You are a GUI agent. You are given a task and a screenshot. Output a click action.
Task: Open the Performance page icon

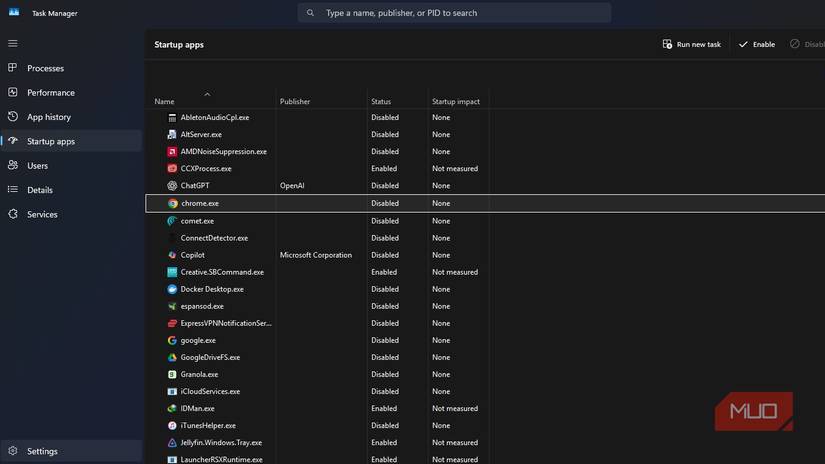13,92
